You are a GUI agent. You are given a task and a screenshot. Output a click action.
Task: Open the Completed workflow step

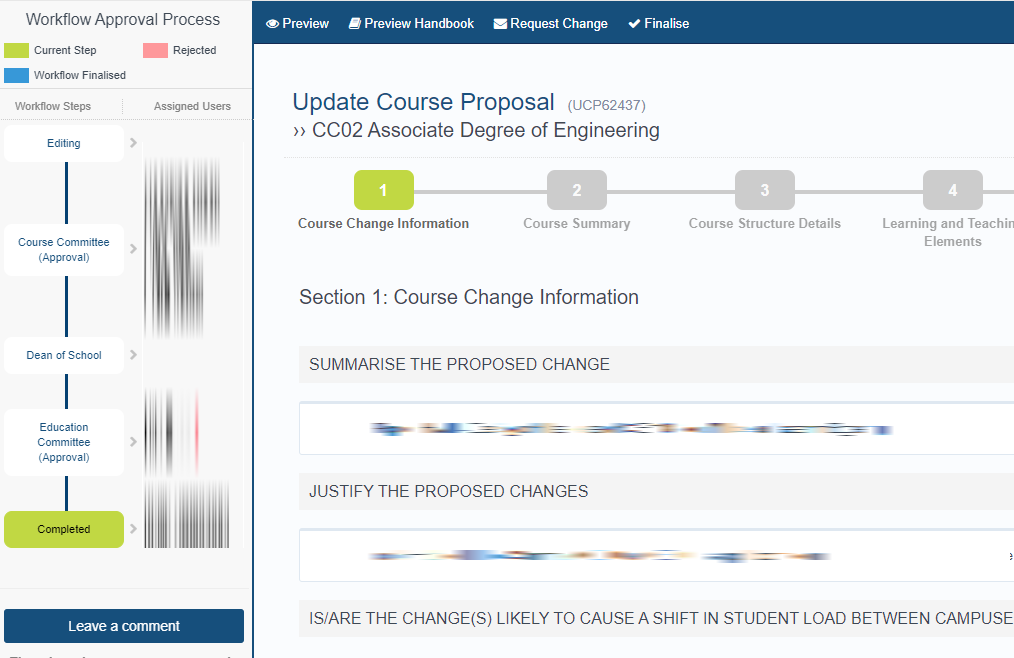tap(64, 529)
